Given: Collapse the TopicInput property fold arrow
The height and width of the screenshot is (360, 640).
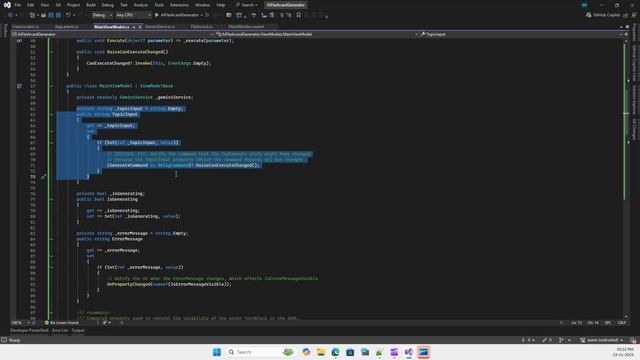Looking at the screenshot, I should coord(51,115).
